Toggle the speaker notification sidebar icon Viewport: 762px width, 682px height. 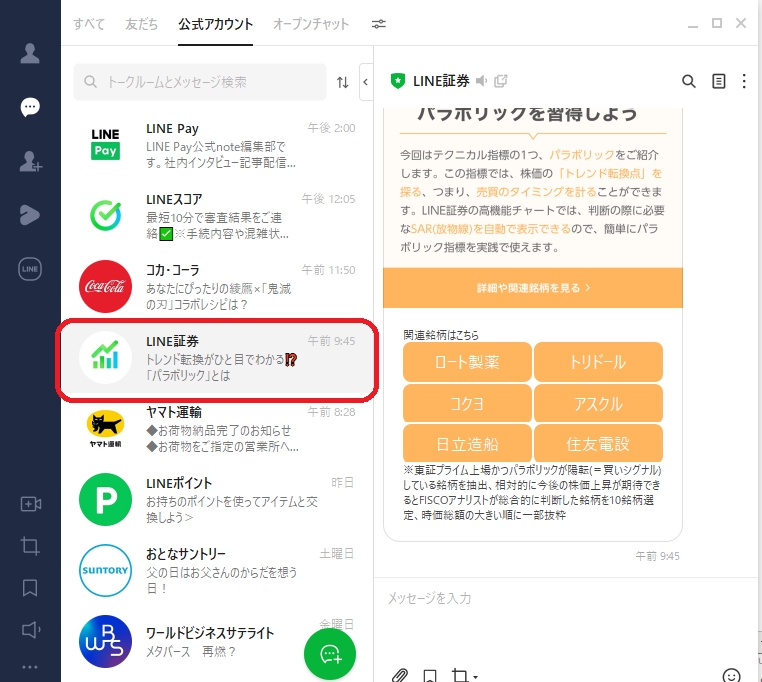click(31, 630)
